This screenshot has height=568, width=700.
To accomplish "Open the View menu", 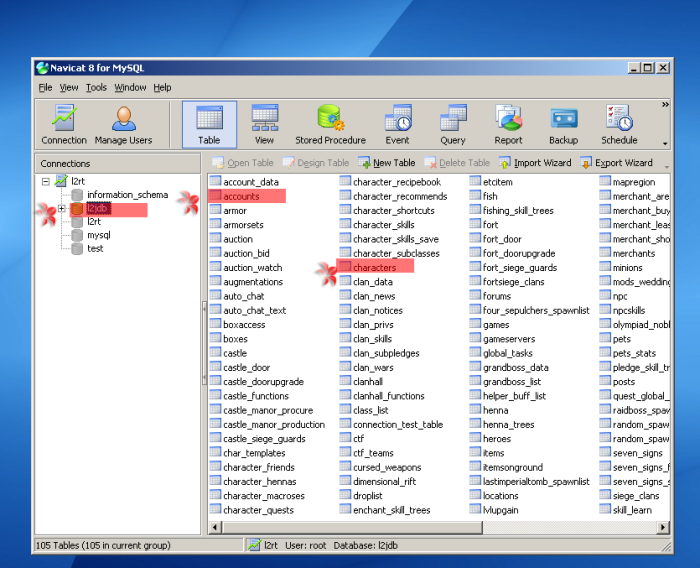I will (x=69, y=88).
